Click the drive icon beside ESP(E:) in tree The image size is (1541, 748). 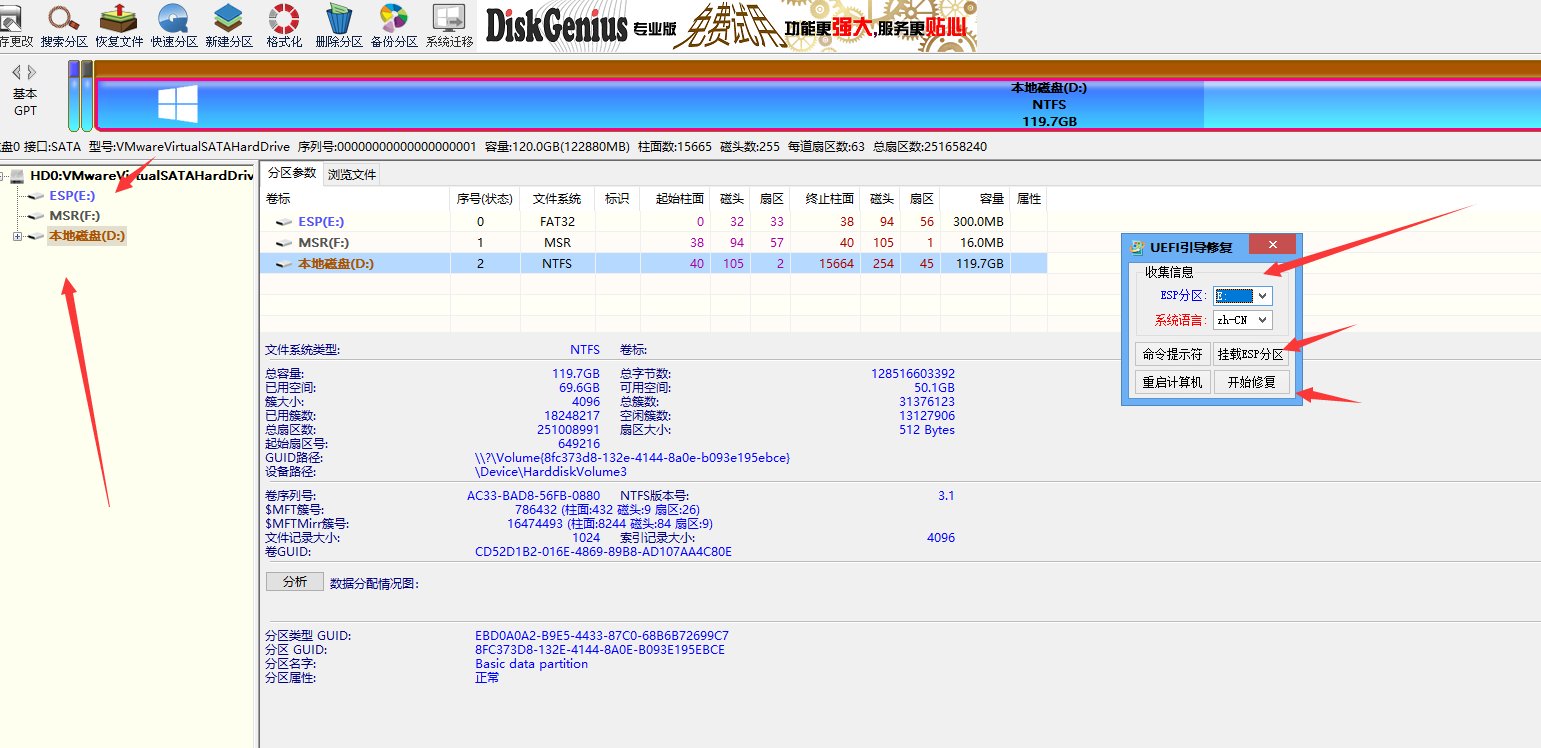(x=36, y=196)
